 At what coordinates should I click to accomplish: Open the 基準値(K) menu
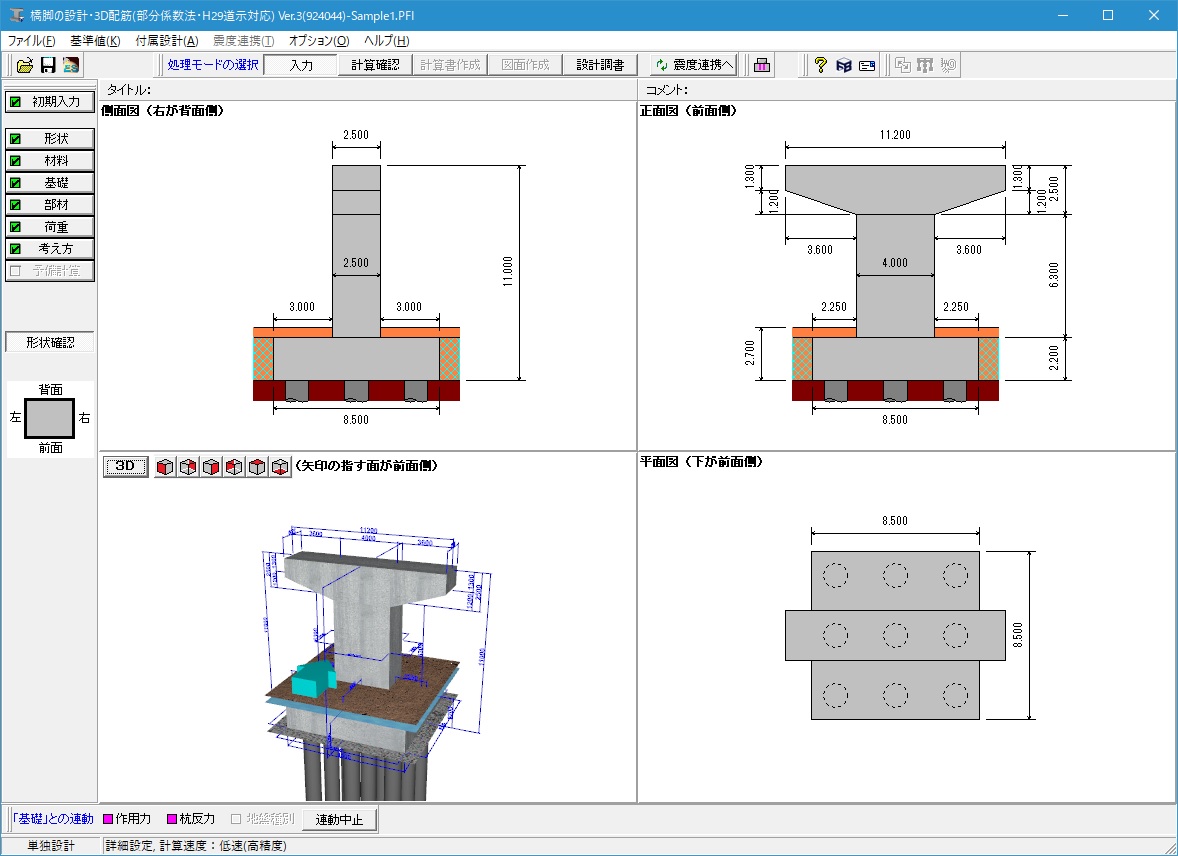(95, 41)
